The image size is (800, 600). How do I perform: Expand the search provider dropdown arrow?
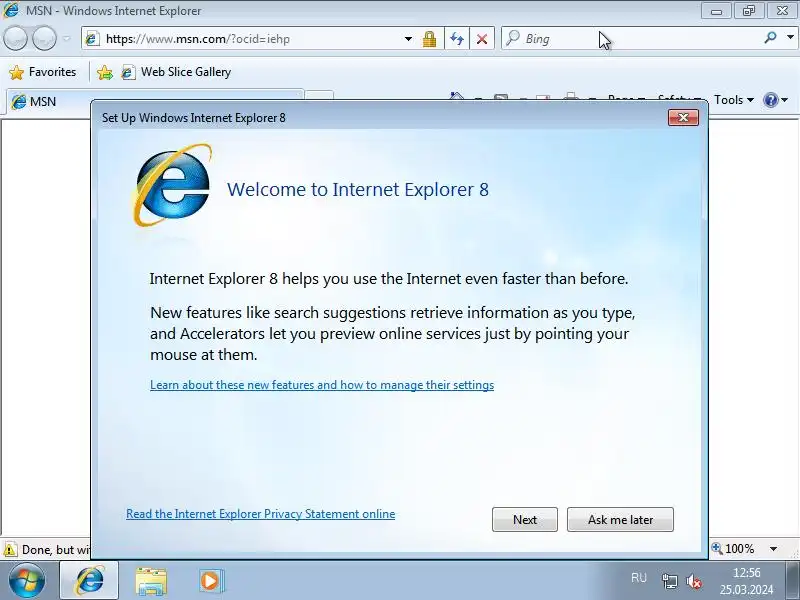790,37
